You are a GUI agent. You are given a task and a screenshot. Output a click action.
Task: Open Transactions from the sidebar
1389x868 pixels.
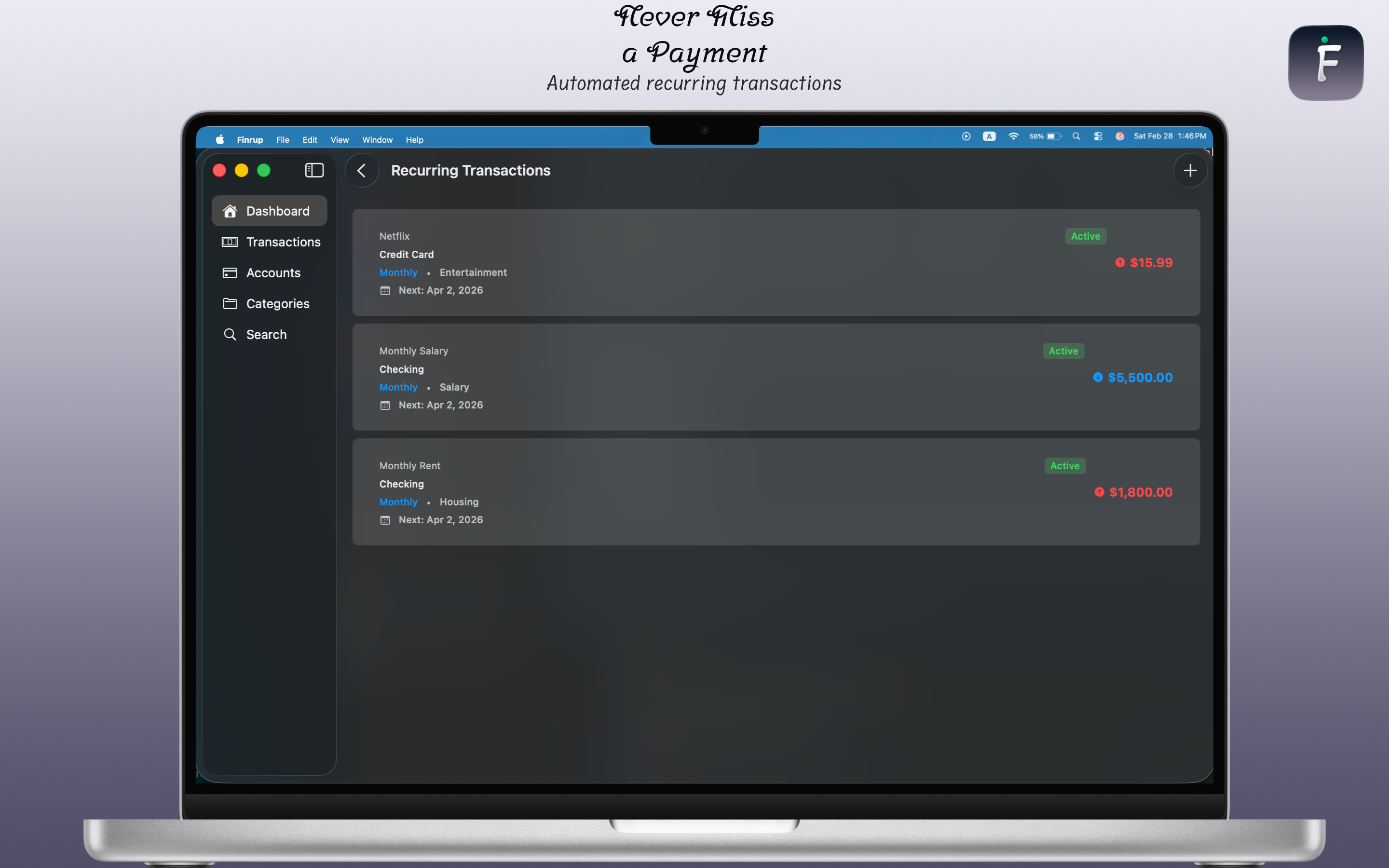tap(269, 242)
